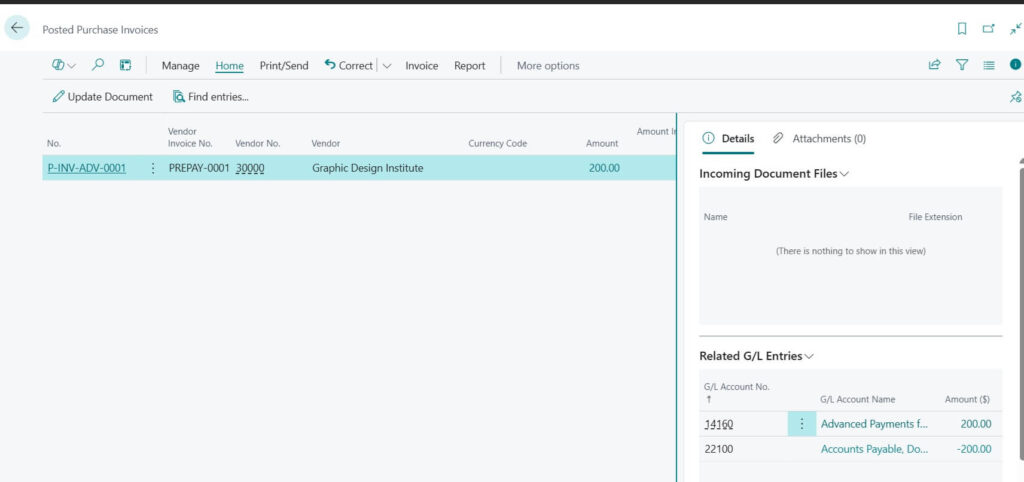Switch layout with the list view icon
This screenshot has width=1024, height=482.
point(989,65)
